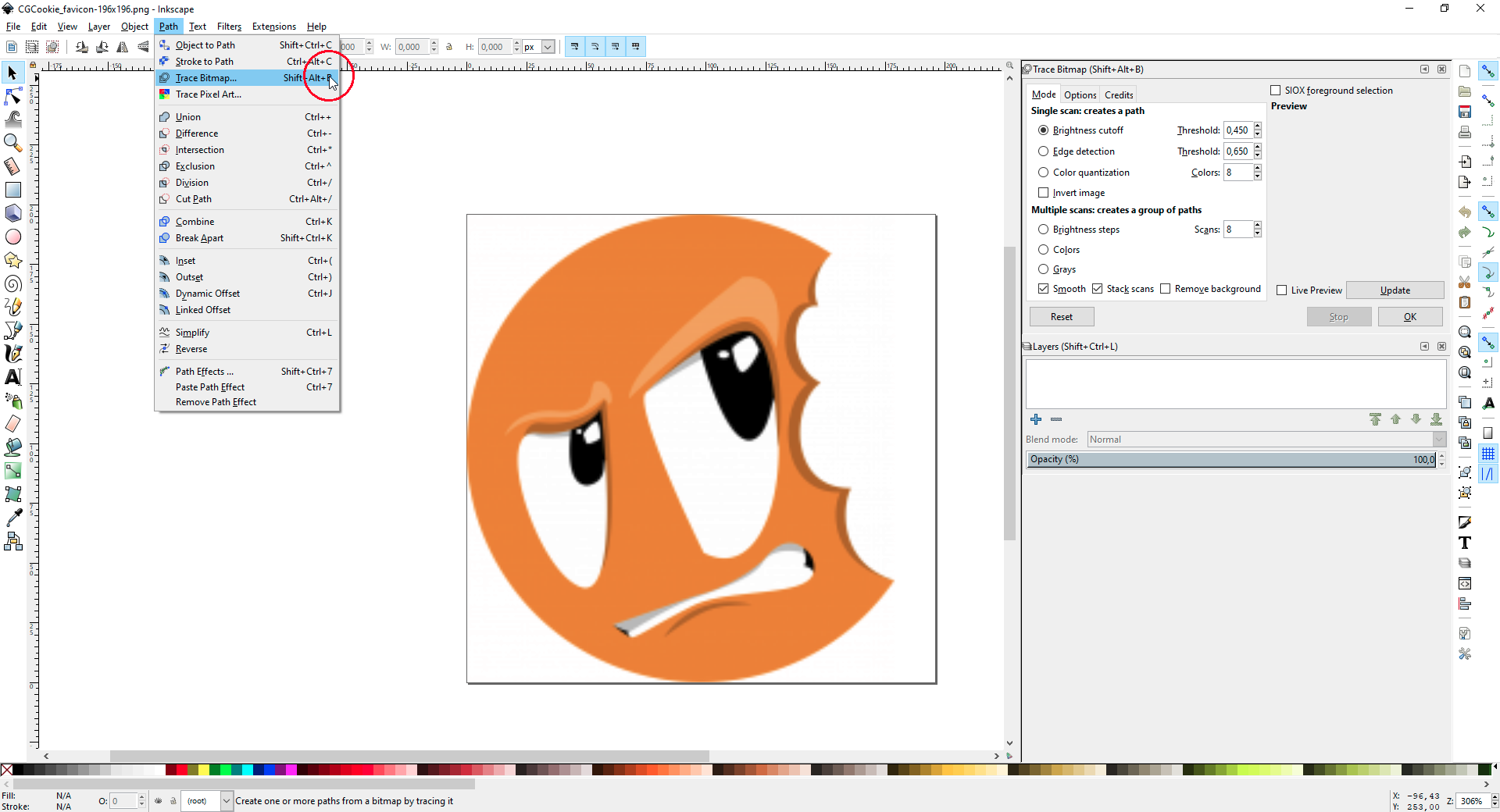Image resolution: width=1500 pixels, height=812 pixels.
Task: Select the Paint Bucket fill tool
Action: point(12,447)
